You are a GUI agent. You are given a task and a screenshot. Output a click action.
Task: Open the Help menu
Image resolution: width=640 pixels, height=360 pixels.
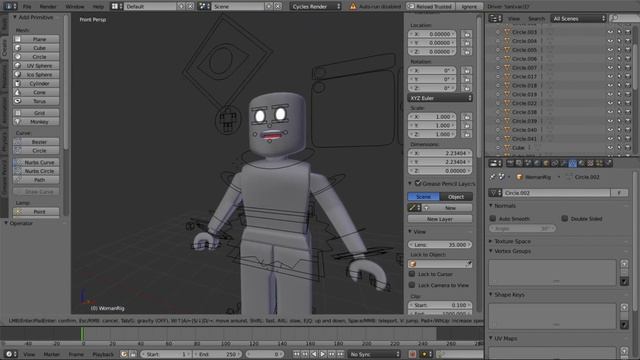tap(98, 7)
